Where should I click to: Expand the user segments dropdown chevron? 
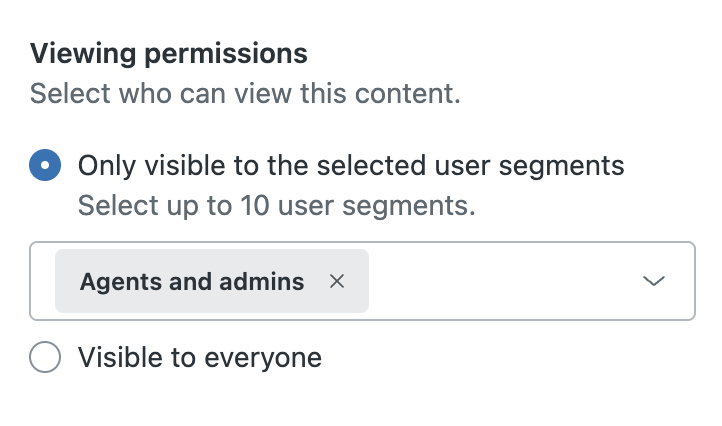654,281
